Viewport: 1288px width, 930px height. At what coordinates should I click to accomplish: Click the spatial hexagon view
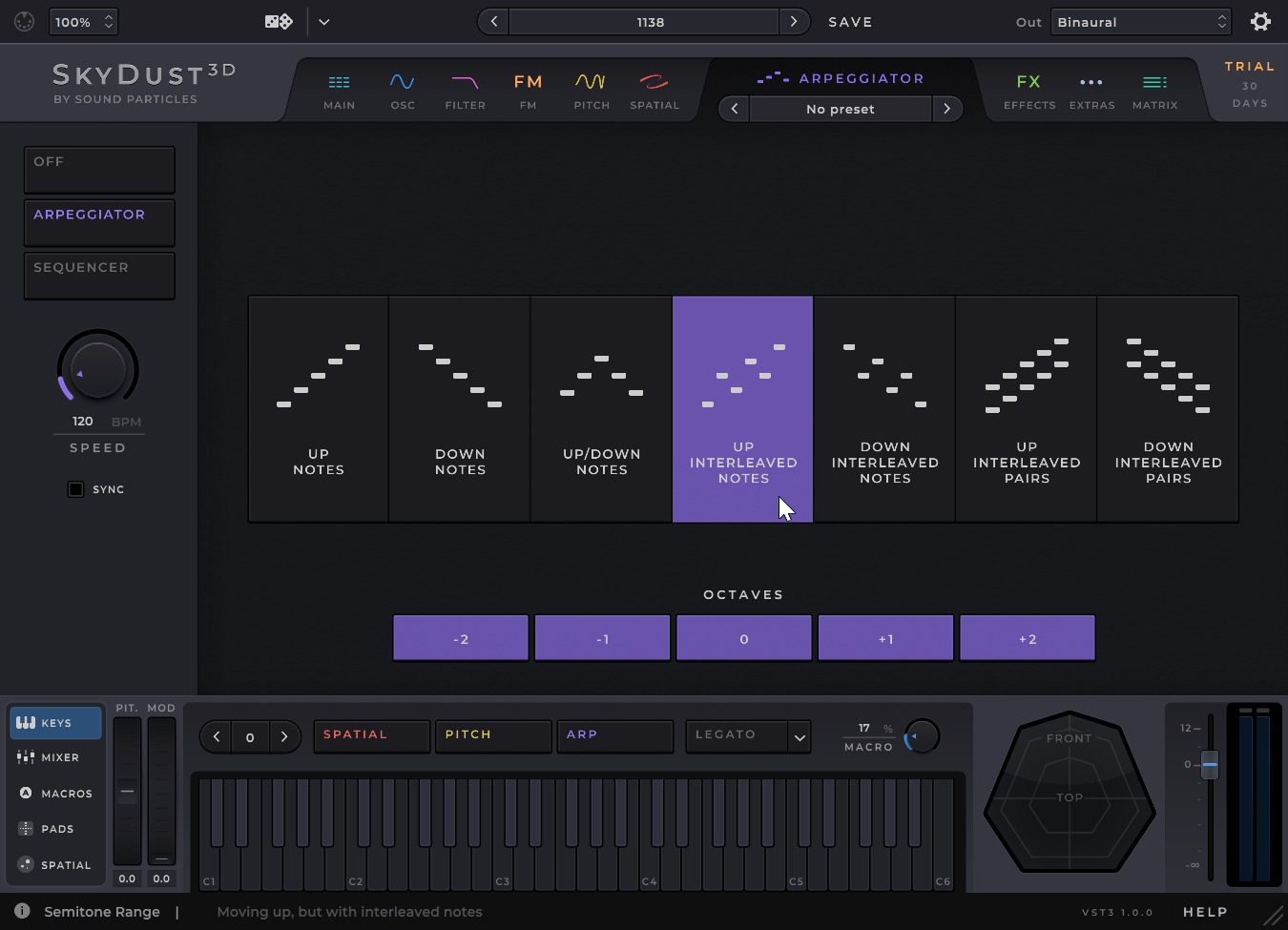1070,792
